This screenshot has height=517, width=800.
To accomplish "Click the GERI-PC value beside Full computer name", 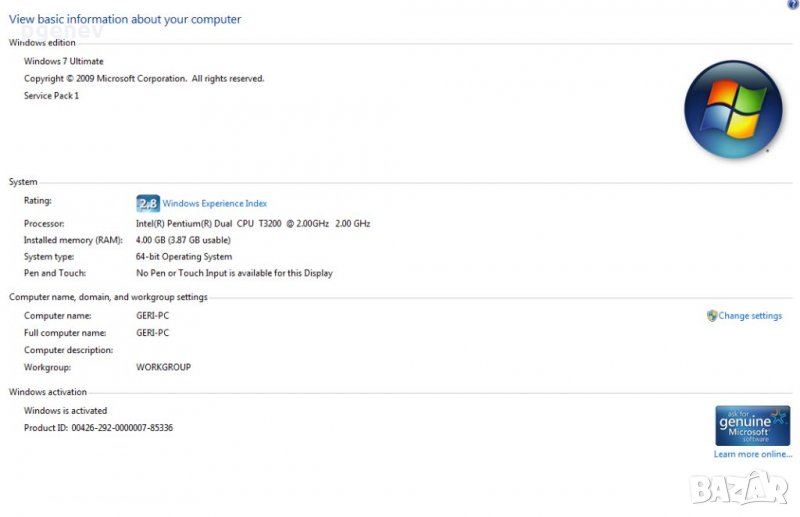I will 152,333.
